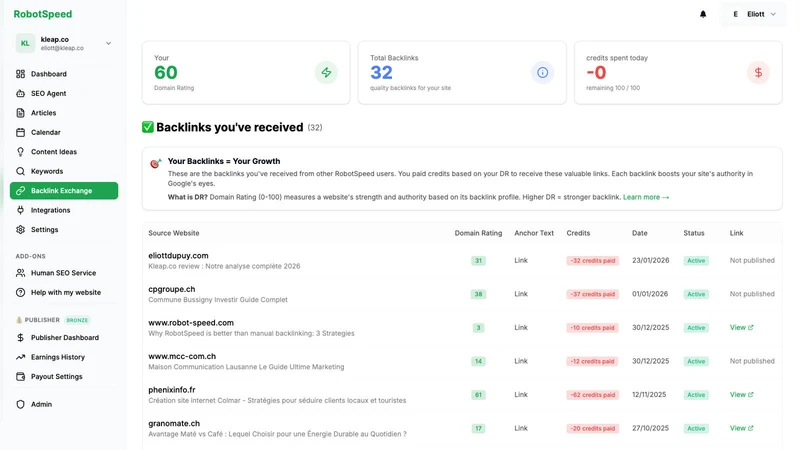The image size is (800, 450).
Task: Click the Admin shield icon
Action: (20, 404)
